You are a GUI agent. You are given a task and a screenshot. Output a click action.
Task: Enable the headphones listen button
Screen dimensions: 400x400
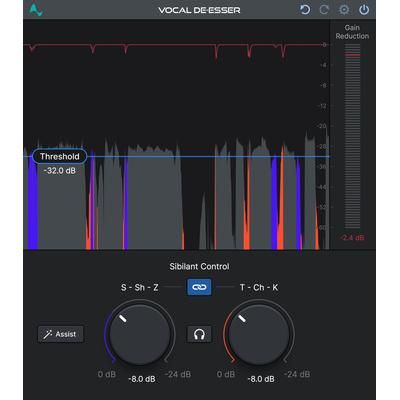click(199, 334)
